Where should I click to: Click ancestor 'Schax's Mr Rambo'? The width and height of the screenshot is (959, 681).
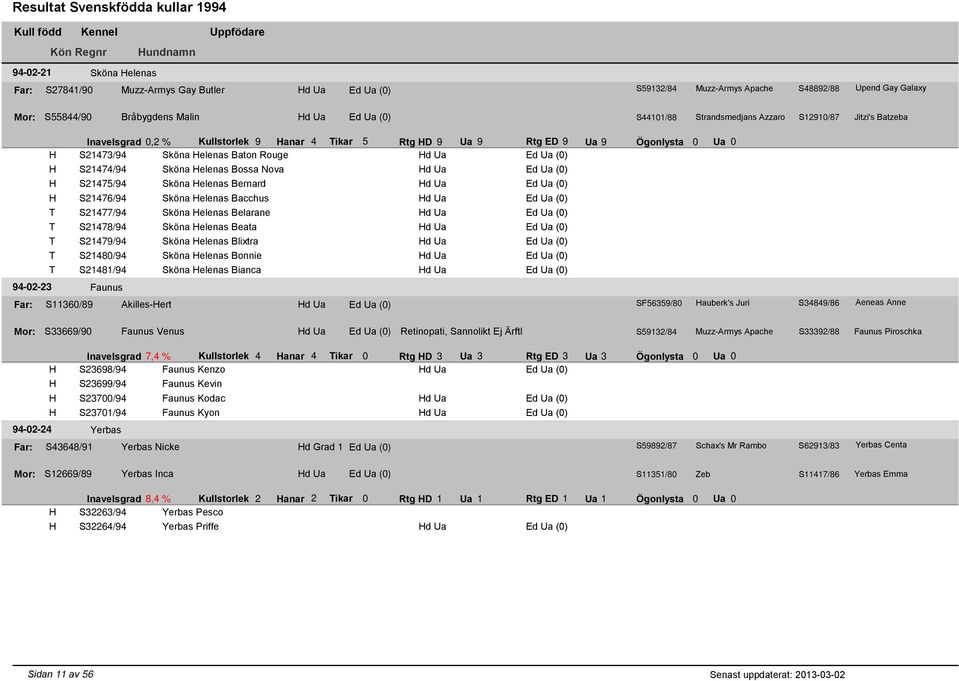(731, 445)
